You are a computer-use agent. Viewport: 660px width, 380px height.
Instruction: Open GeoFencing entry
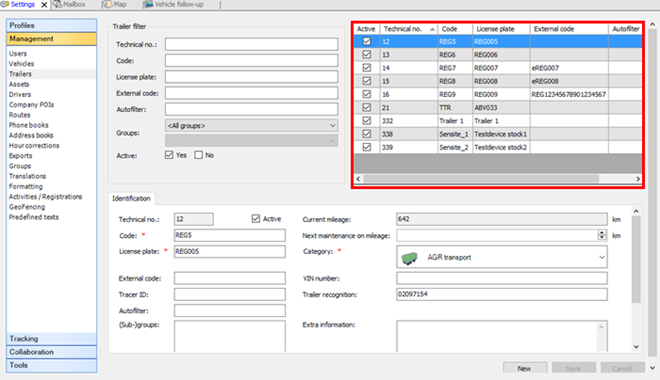(x=27, y=207)
